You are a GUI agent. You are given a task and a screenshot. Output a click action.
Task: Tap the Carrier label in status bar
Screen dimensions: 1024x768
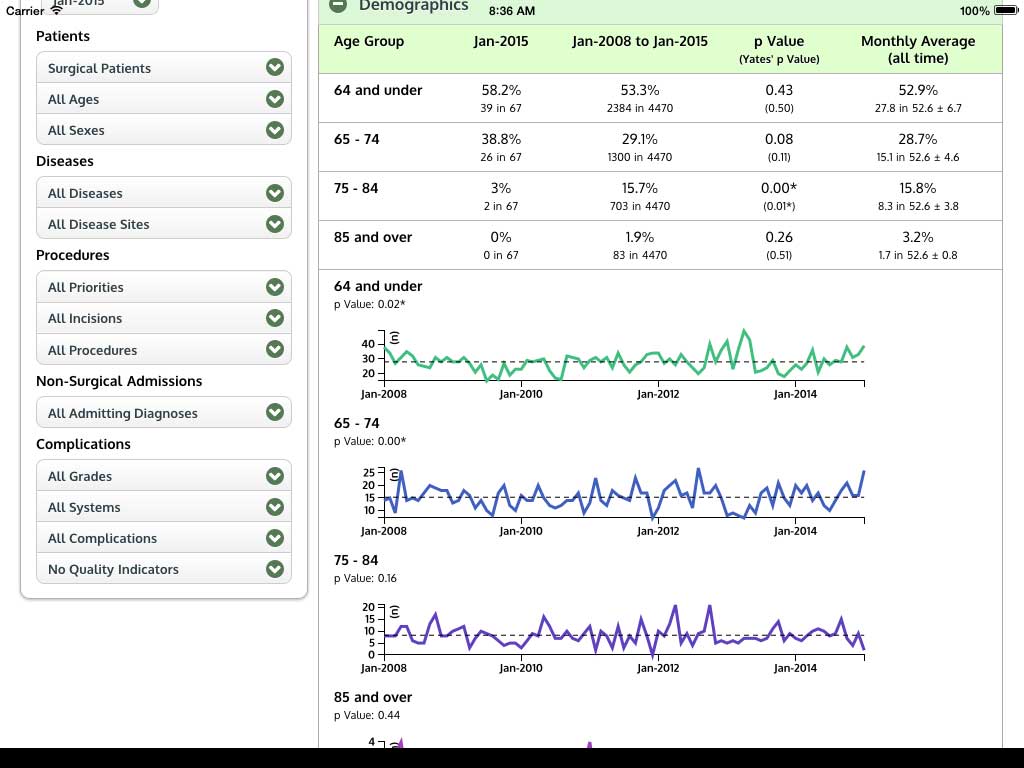click(x=25, y=11)
